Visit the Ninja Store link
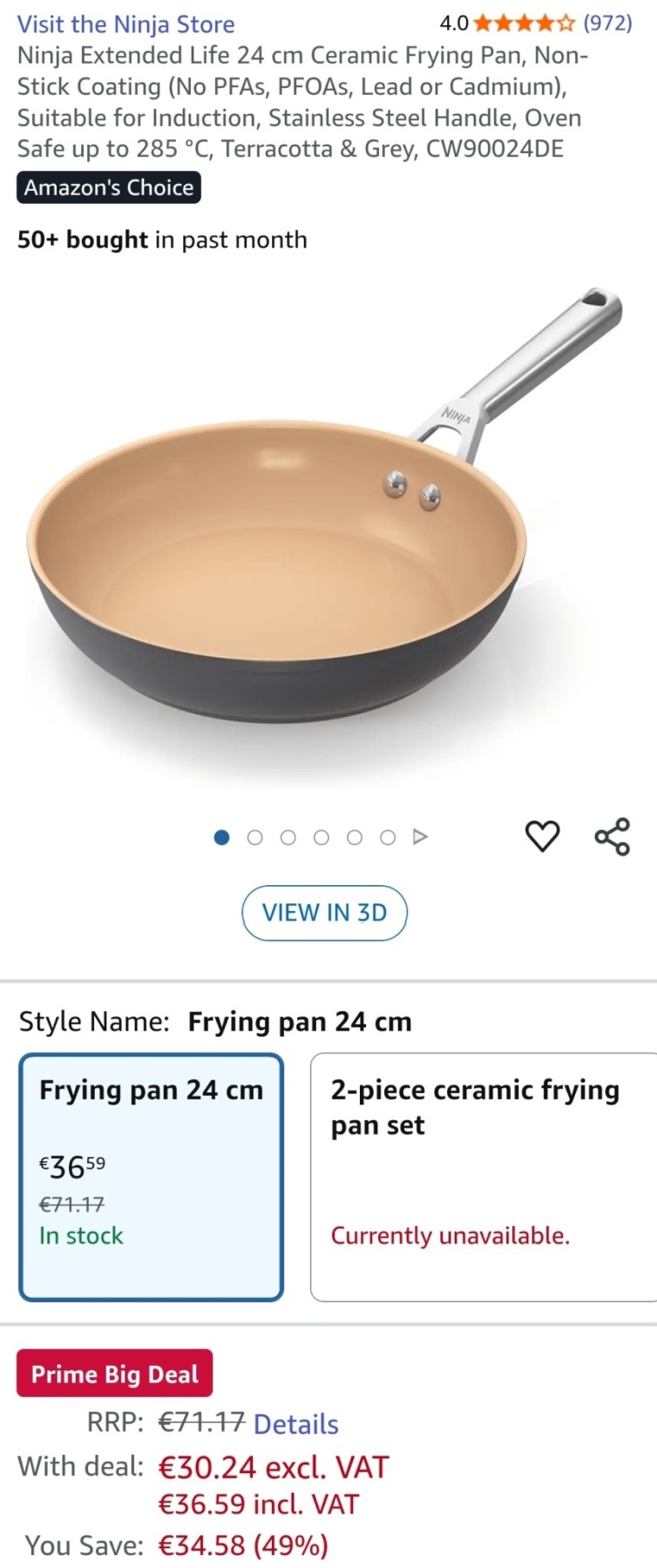The width and height of the screenshot is (657, 1568). [x=125, y=24]
